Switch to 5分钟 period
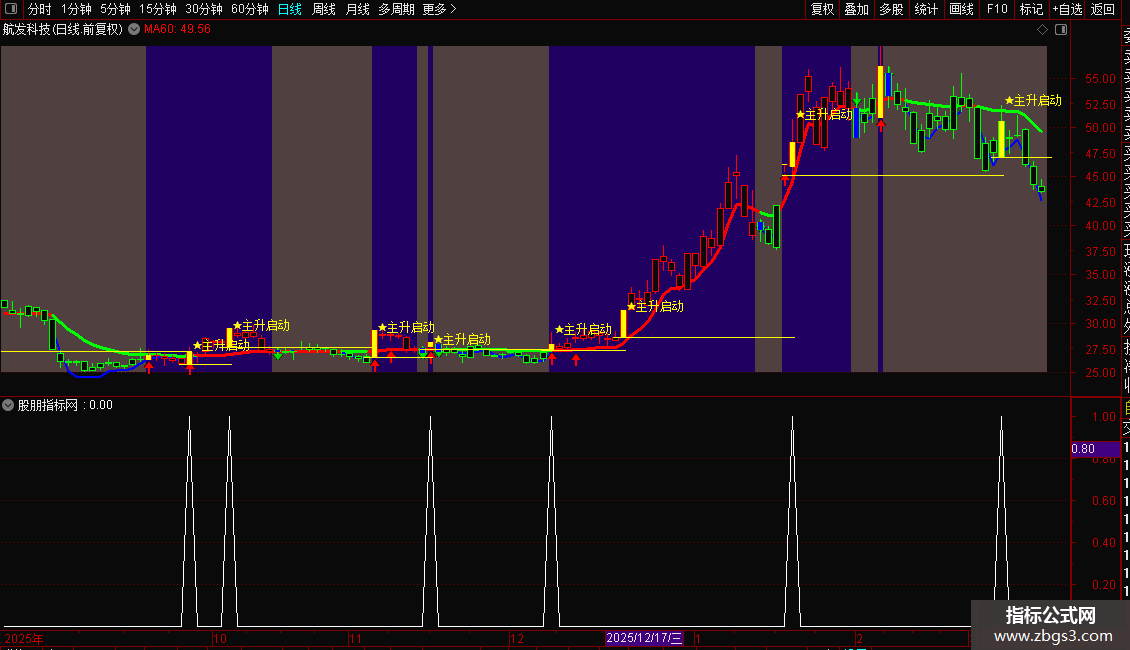The image size is (1130, 650). [x=115, y=9]
